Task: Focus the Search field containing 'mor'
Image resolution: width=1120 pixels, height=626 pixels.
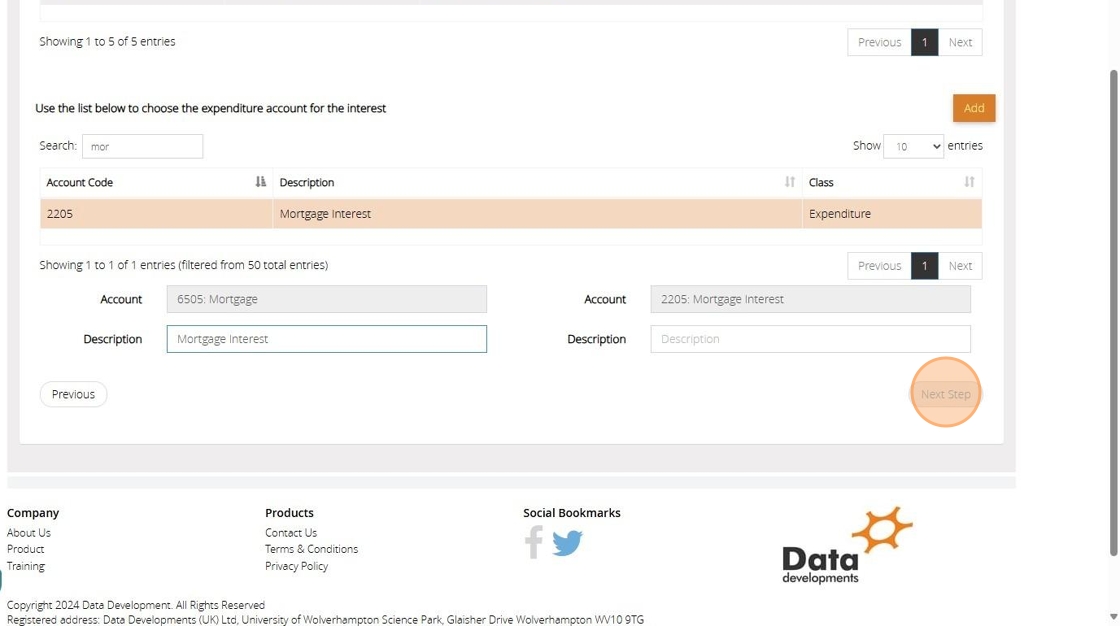Action: pos(142,146)
